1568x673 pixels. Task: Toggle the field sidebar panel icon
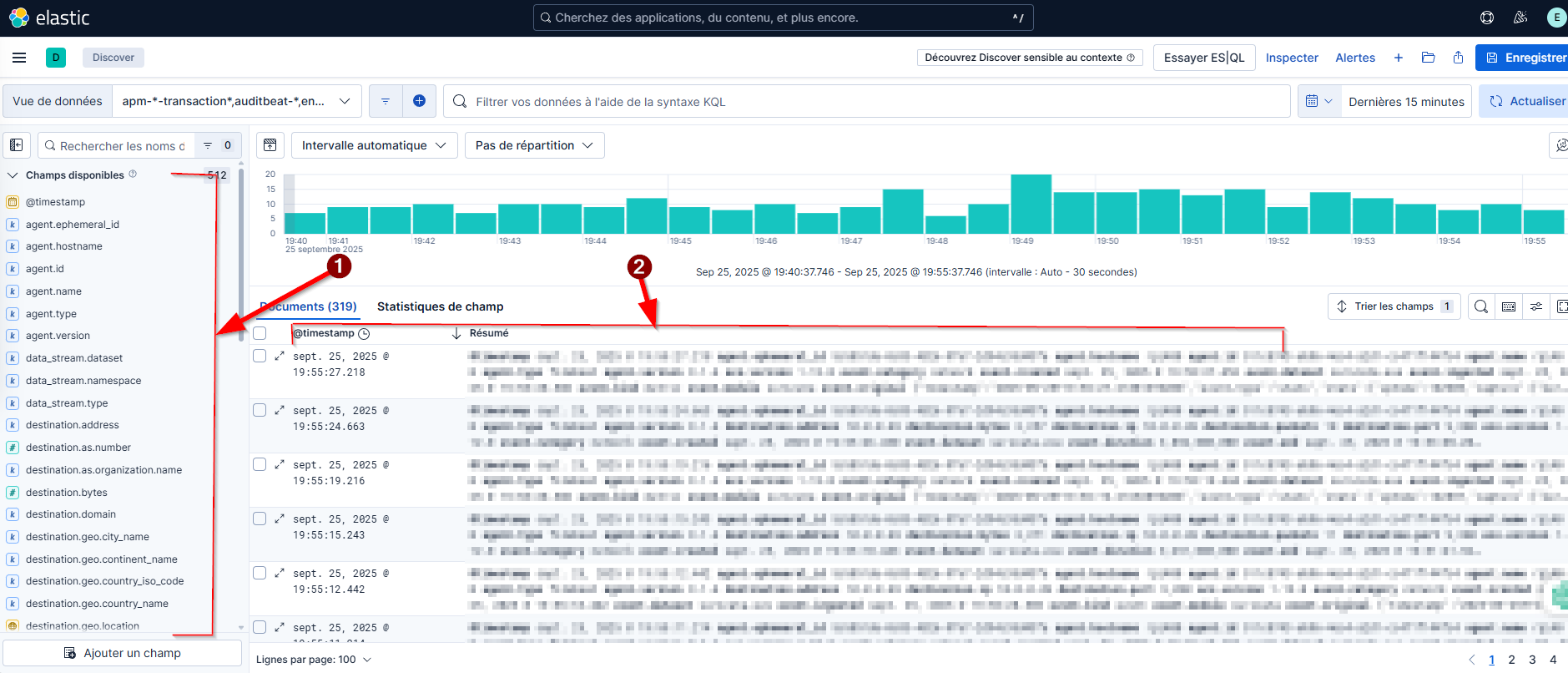pos(17,145)
